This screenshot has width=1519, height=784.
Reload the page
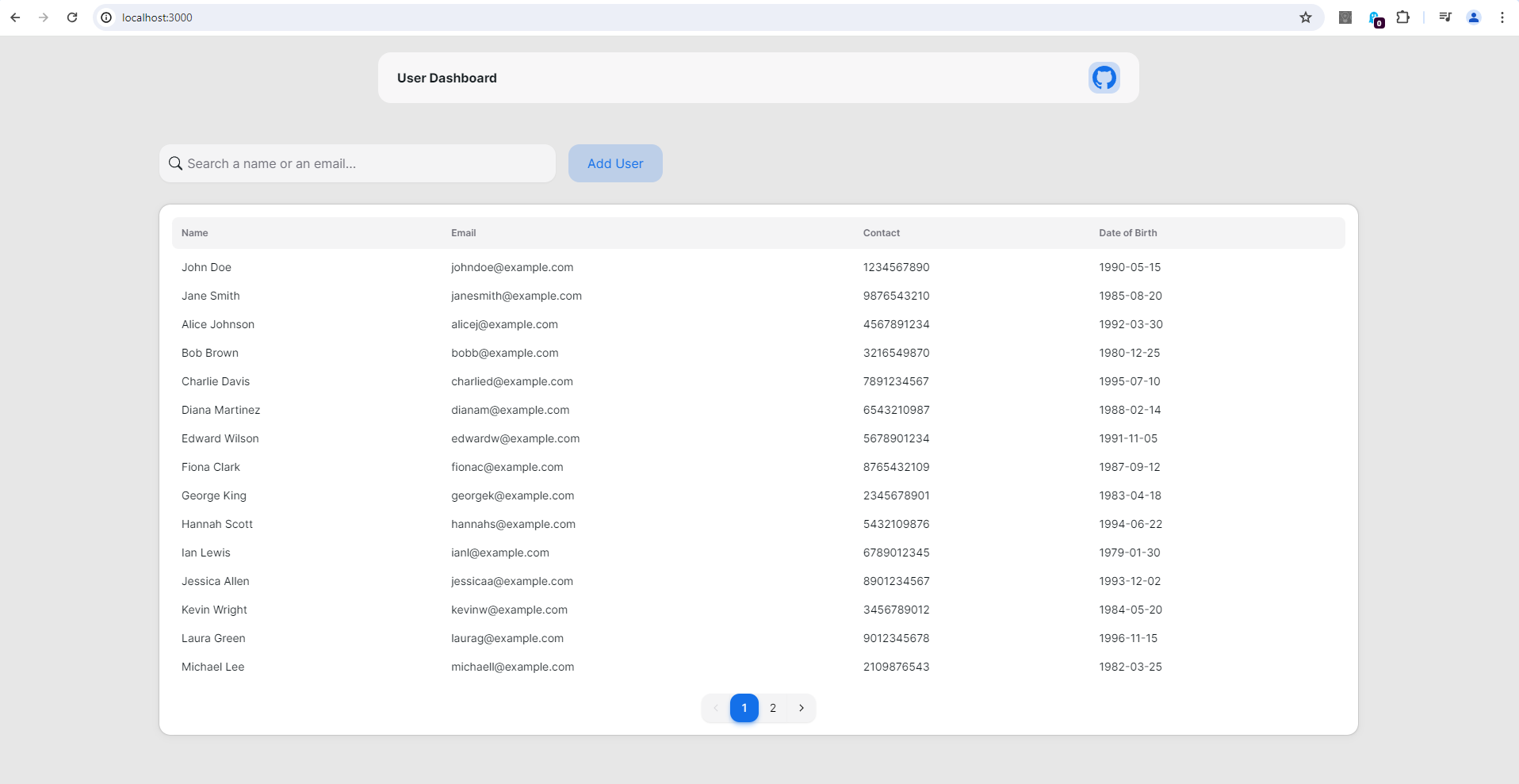72,17
